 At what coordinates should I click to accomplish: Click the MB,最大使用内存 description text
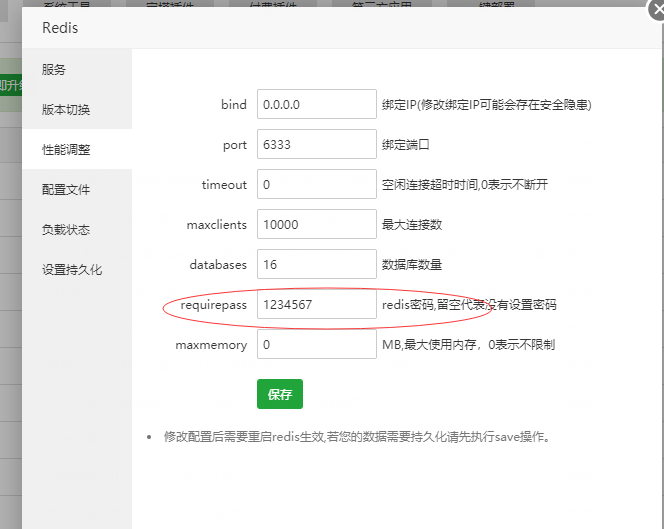tap(468, 345)
